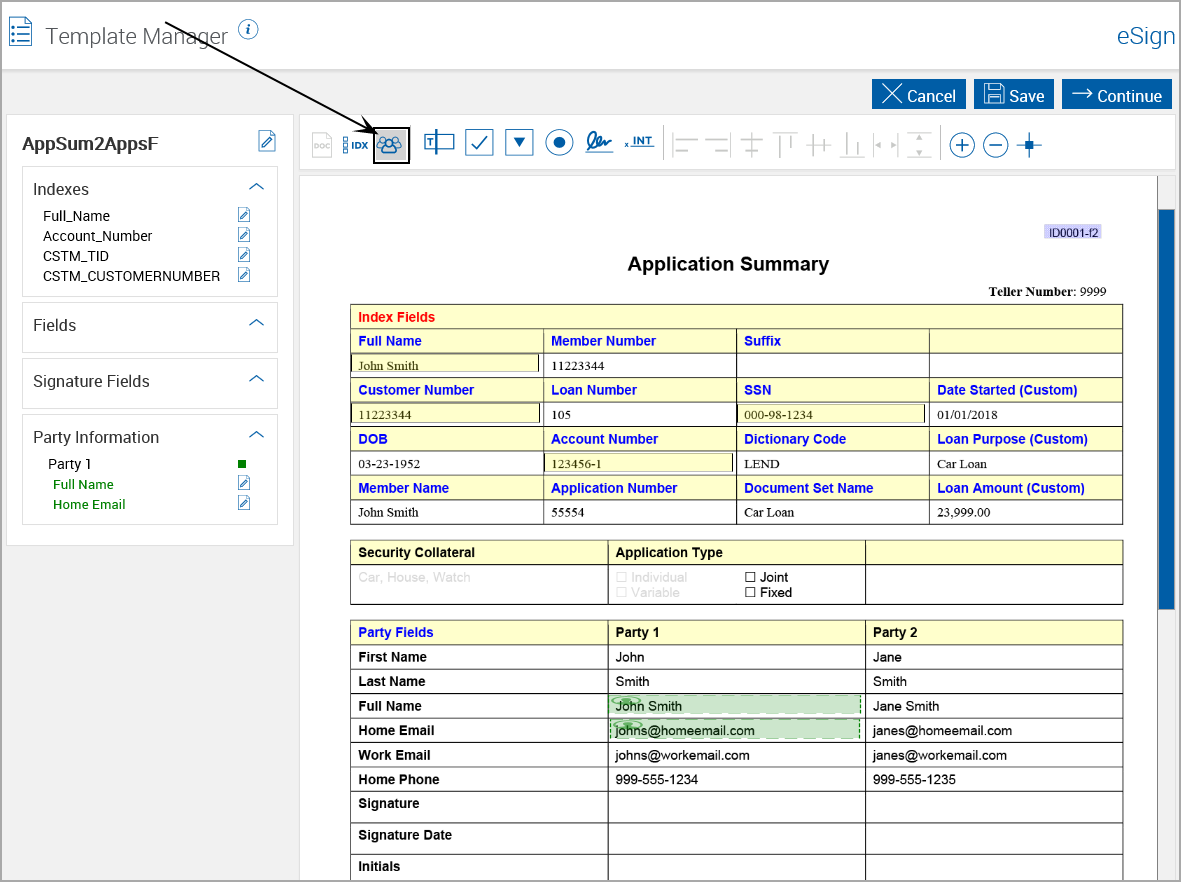Select the text field tool
The height and width of the screenshot is (882, 1181).
point(439,142)
